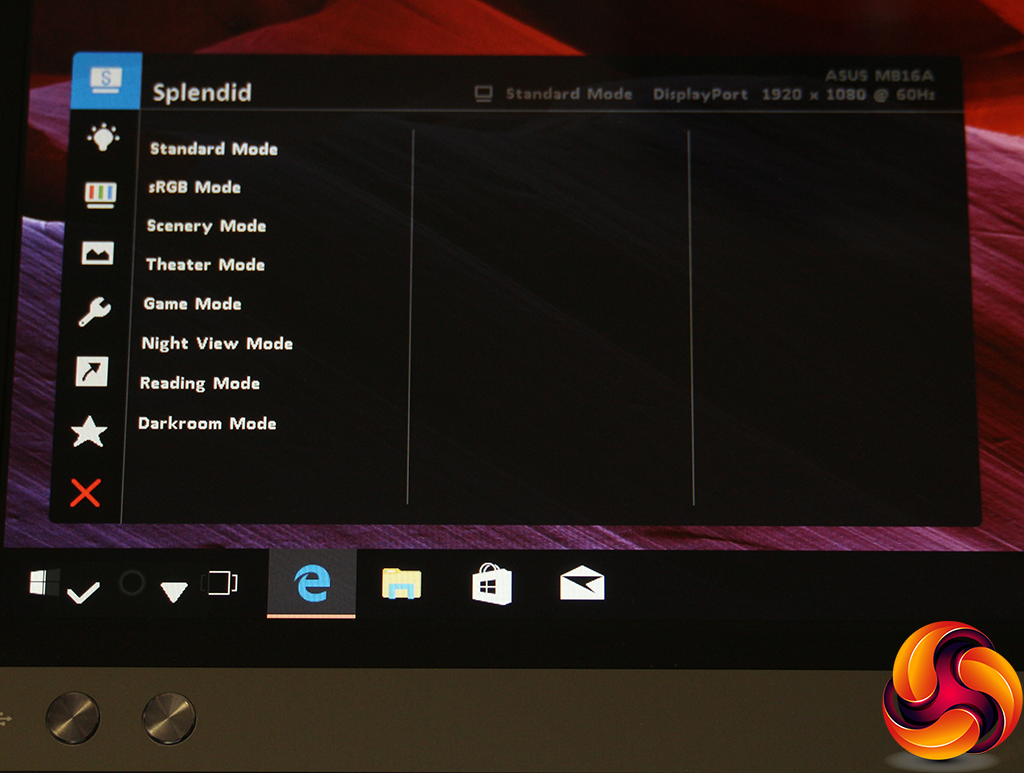1024x773 pixels.
Task: Click the ASUS MB16A model label
Action: [879, 76]
